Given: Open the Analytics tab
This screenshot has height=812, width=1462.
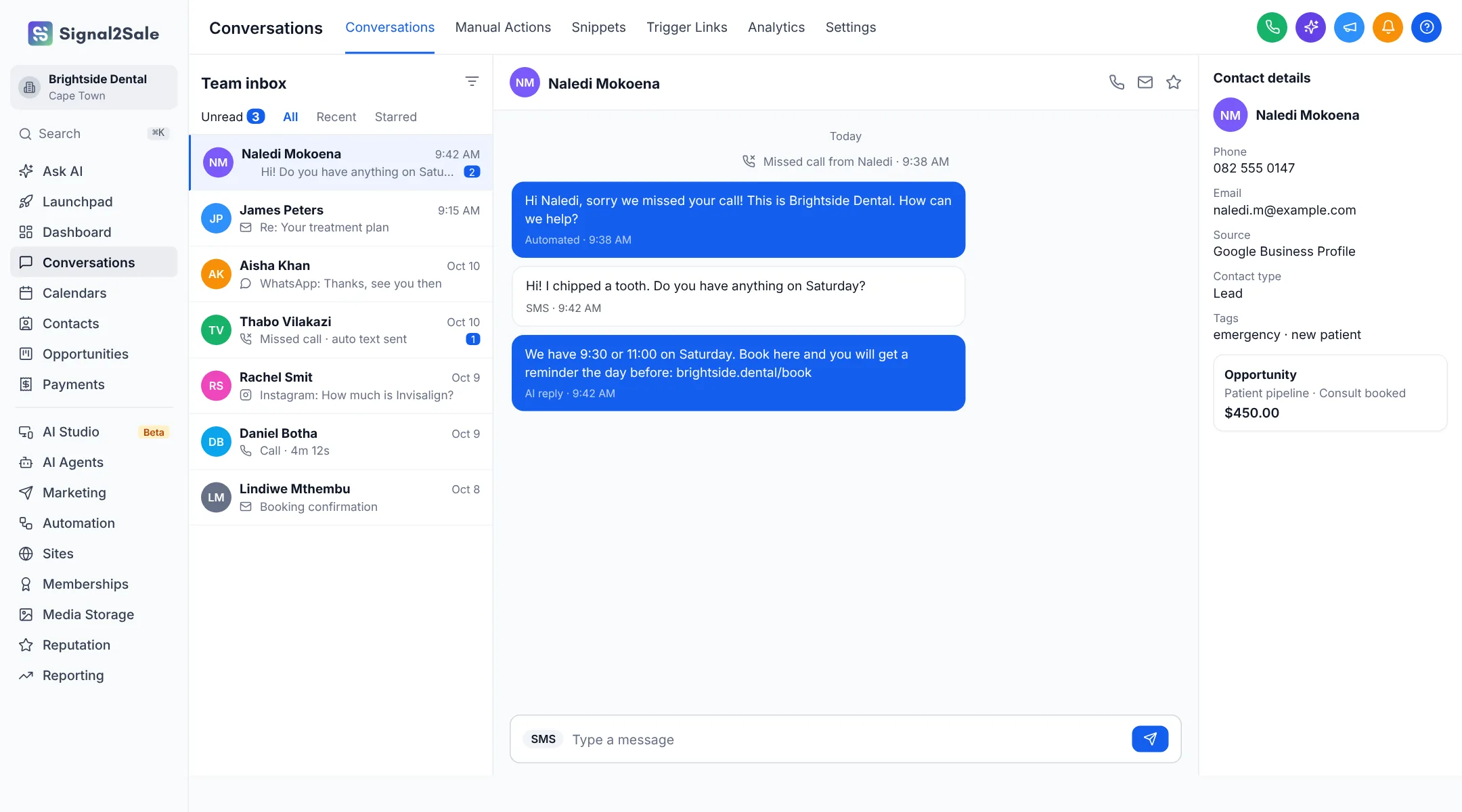Looking at the screenshot, I should [x=776, y=27].
